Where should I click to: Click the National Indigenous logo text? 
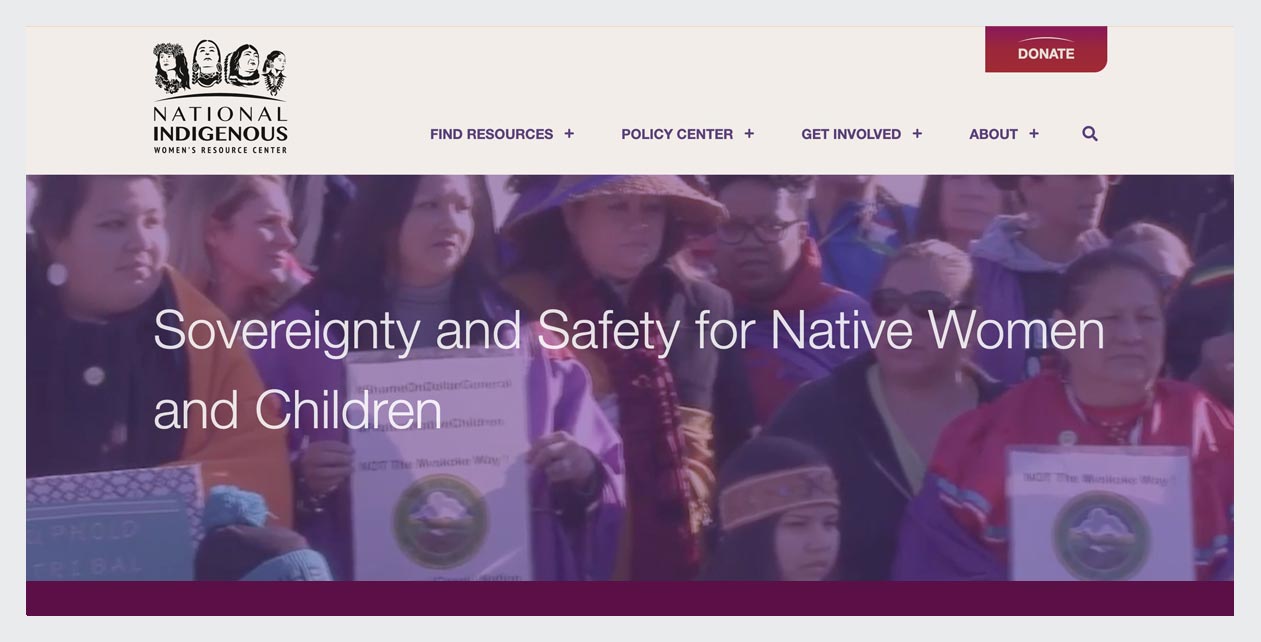(220, 124)
